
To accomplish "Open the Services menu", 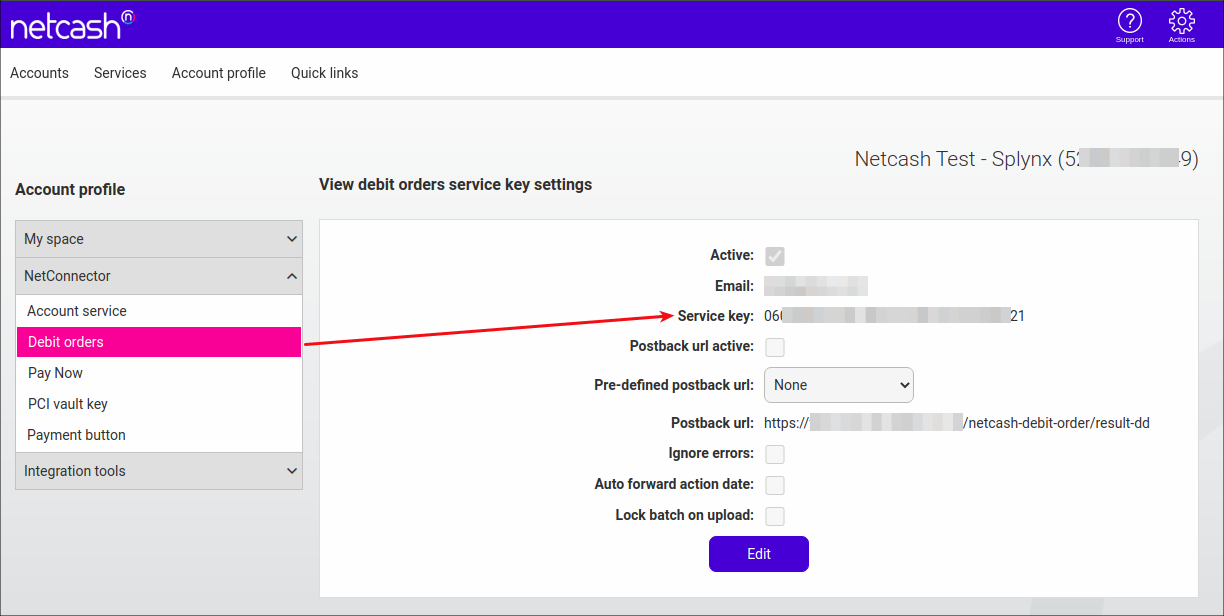I will tap(119, 72).
